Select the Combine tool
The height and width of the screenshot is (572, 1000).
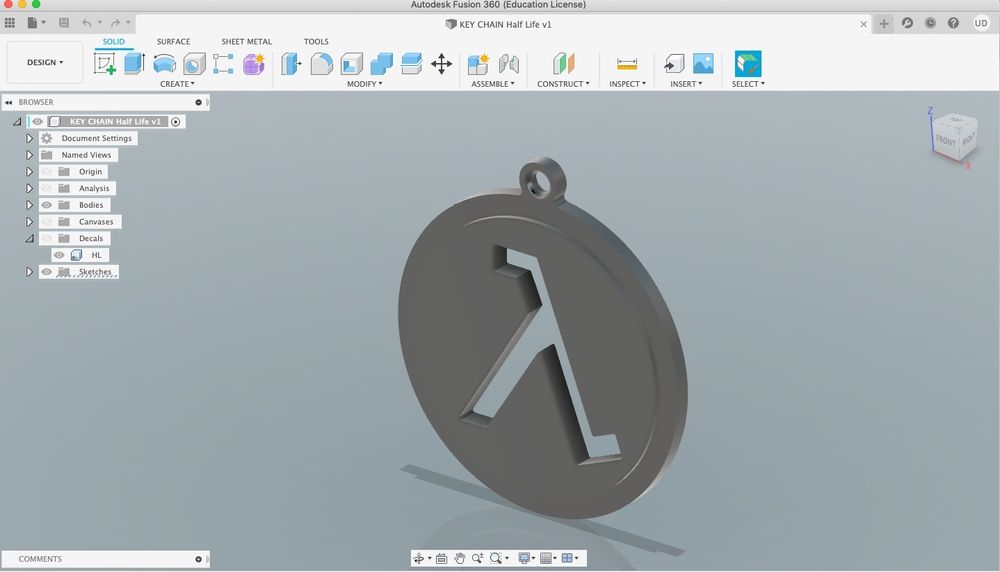(381, 64)
